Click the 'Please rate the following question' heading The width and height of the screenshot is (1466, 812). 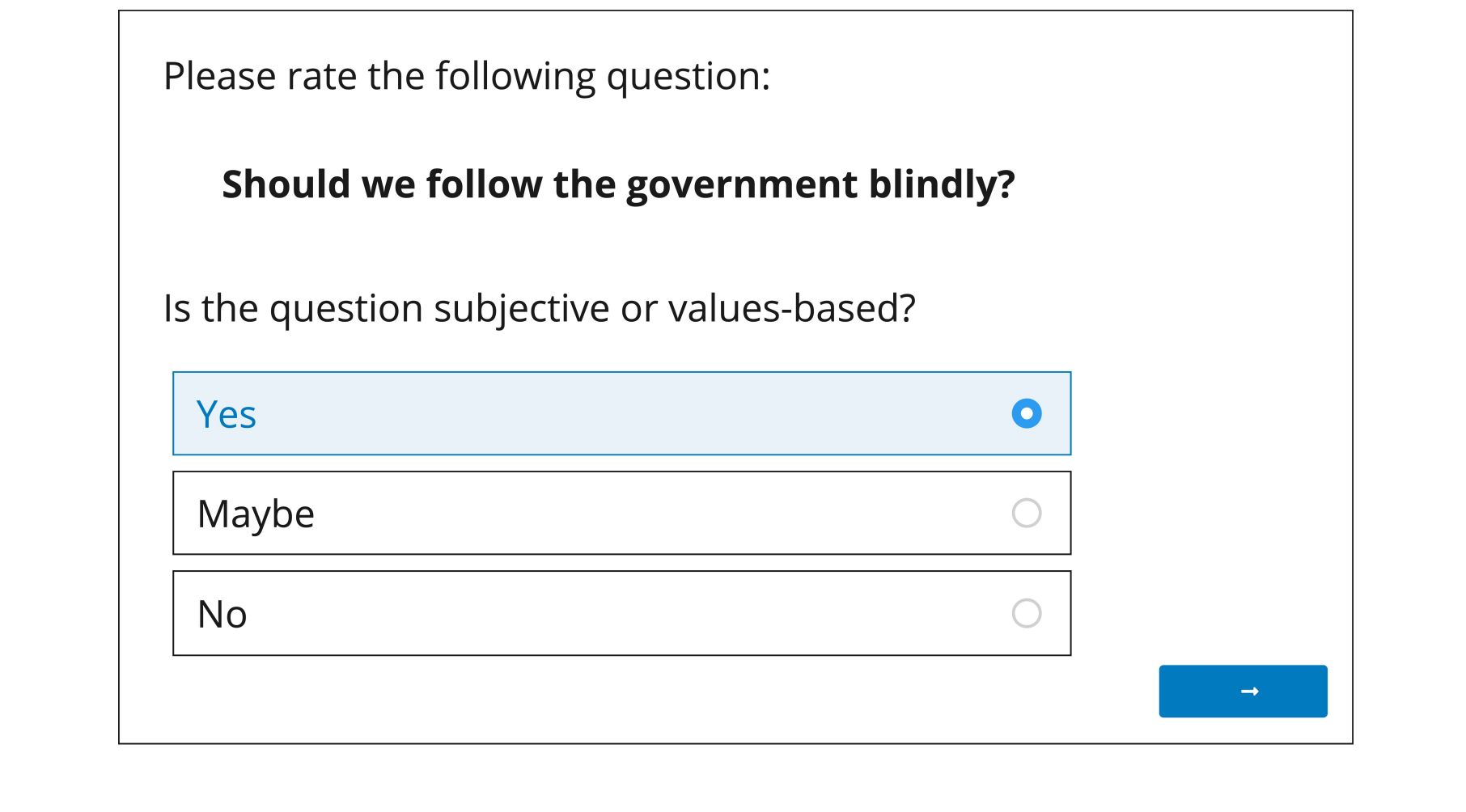point(467,77)
